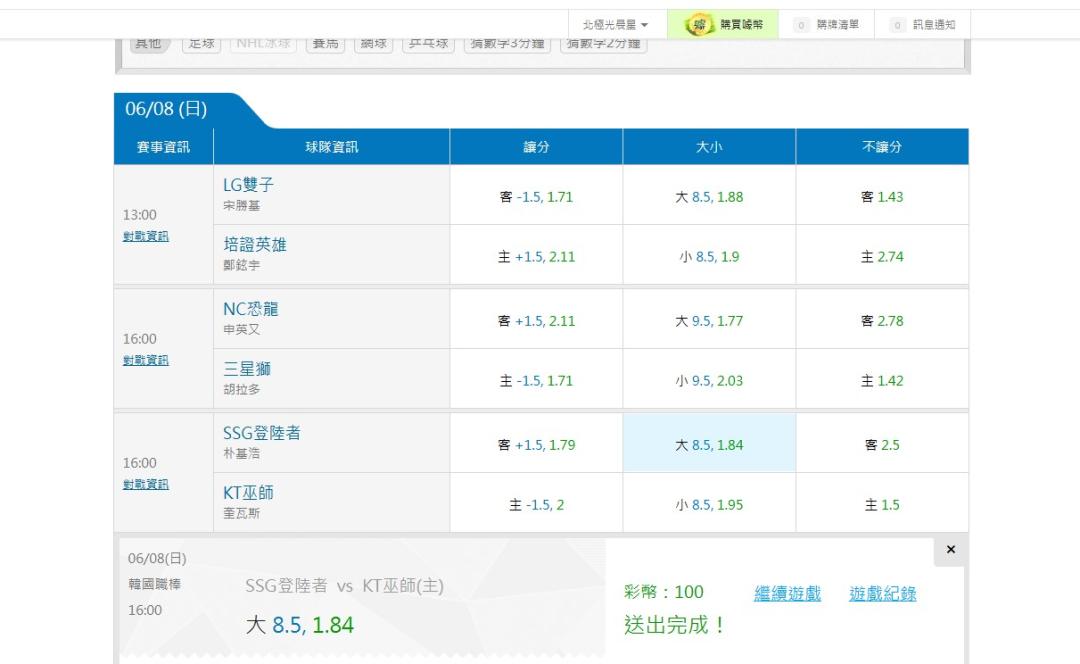Open team 培證英雄
The height and width of the screenshot is (664, 1080).
click(x=254, y=245)
